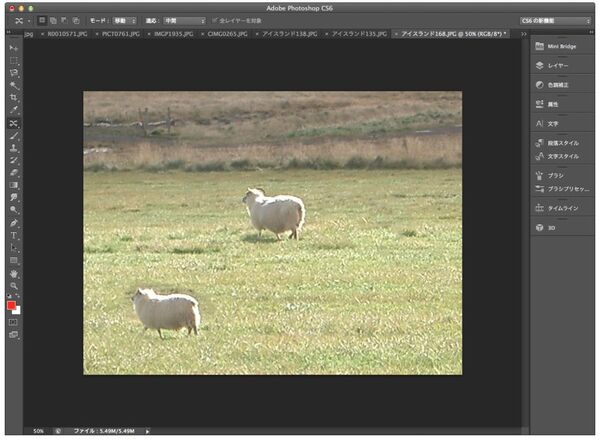600x440 pixels.
Task: Toggle Sample All Layers checkbox
Action: coord(215,20)
